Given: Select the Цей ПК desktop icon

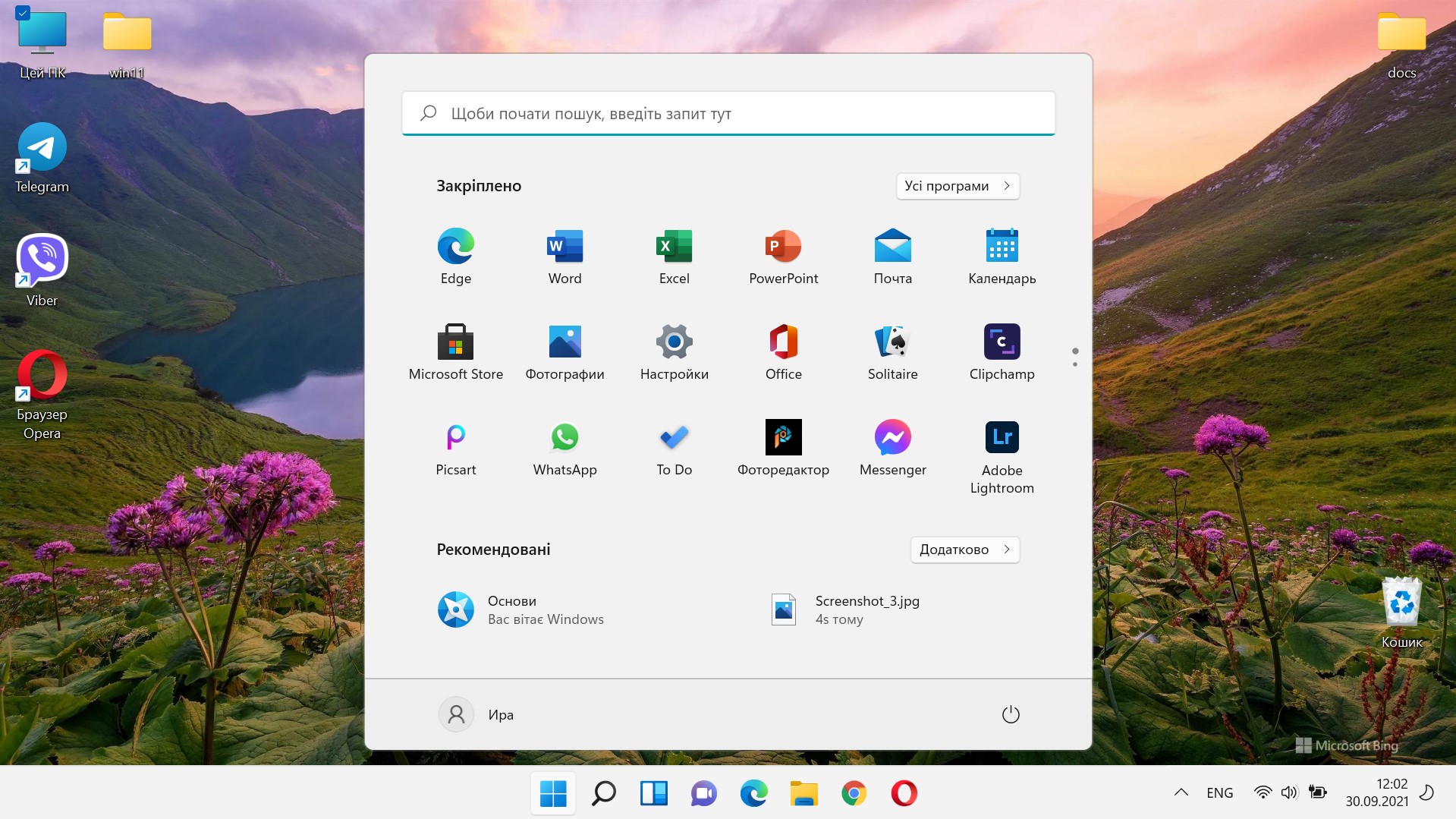Looking at the screenshot, I should click(42, 44).
